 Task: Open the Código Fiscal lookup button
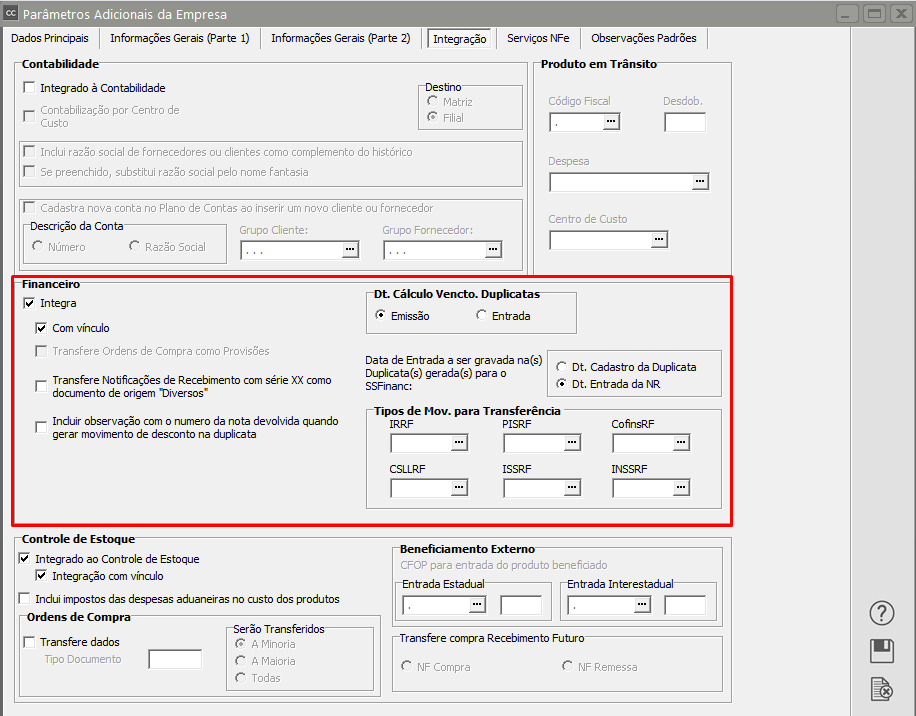611,122
